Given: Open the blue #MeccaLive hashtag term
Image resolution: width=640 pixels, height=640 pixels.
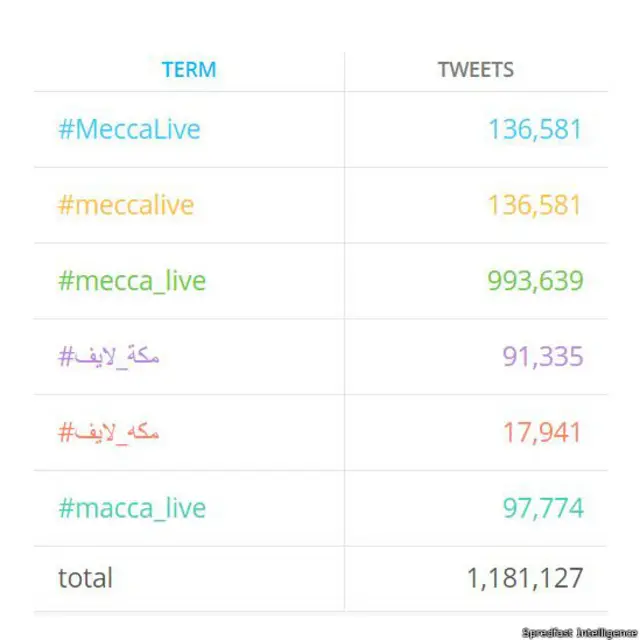Looking at the screenshot, I should pos(129,129).
